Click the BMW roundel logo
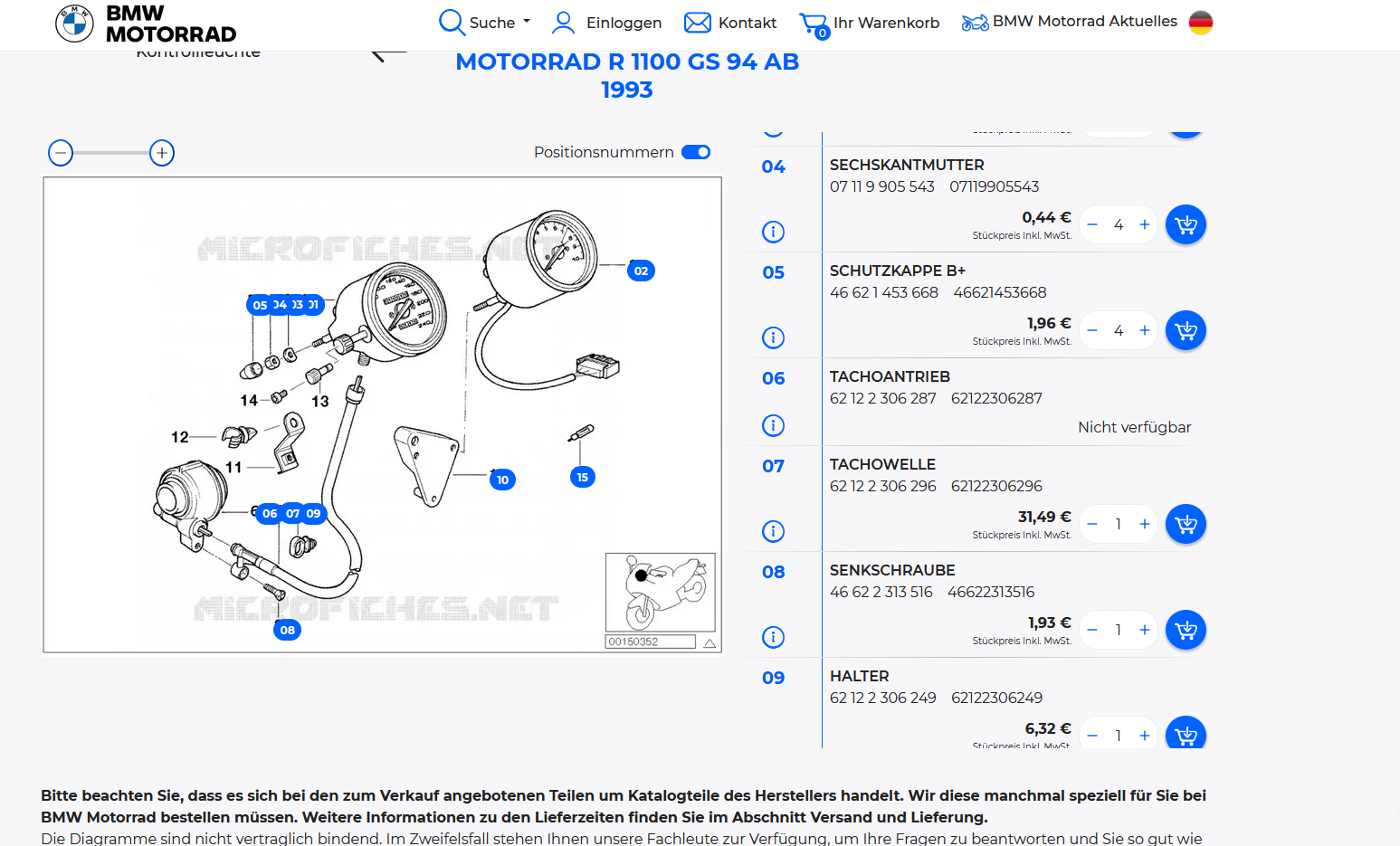The image size is (1400, 846). pos(74,24)
